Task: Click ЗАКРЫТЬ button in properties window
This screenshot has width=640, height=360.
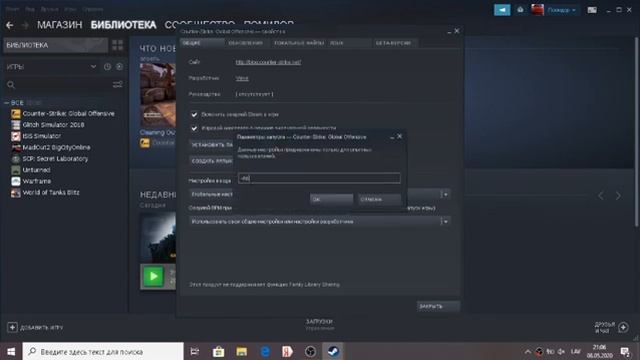Action: click(438, 306)
